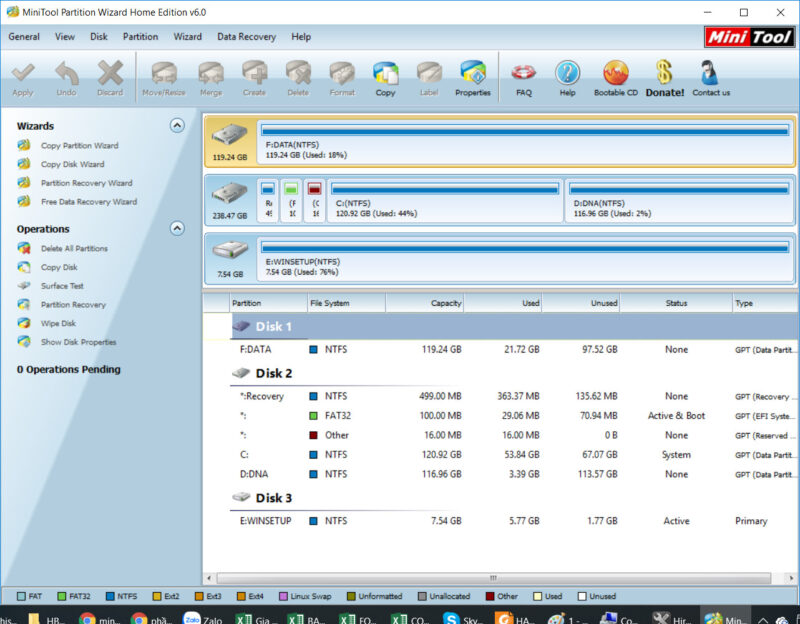Select the Move/Resize toolbar icon
This screenshot has width=800, height=624.
(x=163, y=77)
